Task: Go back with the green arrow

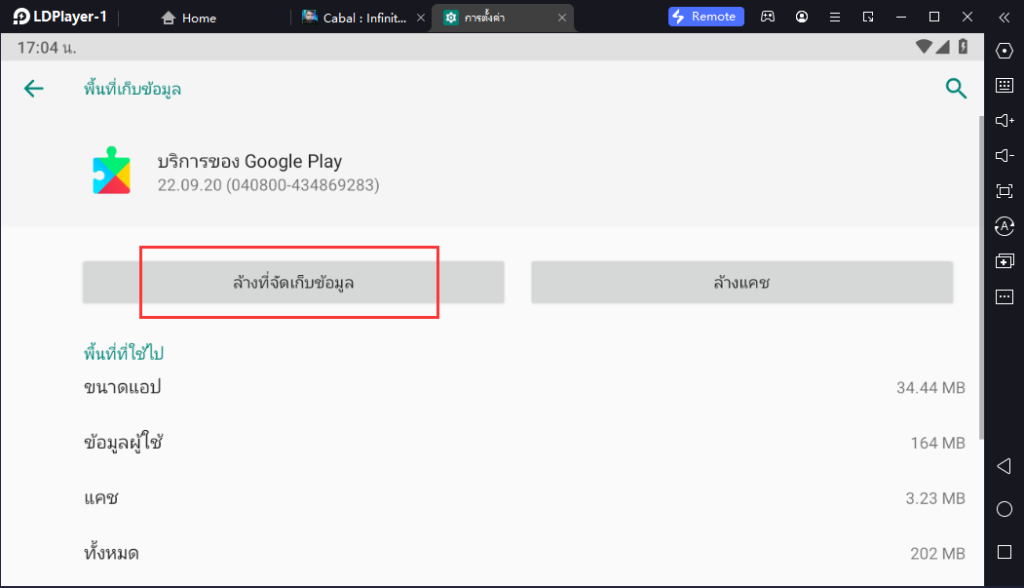Action: (33, 88)
